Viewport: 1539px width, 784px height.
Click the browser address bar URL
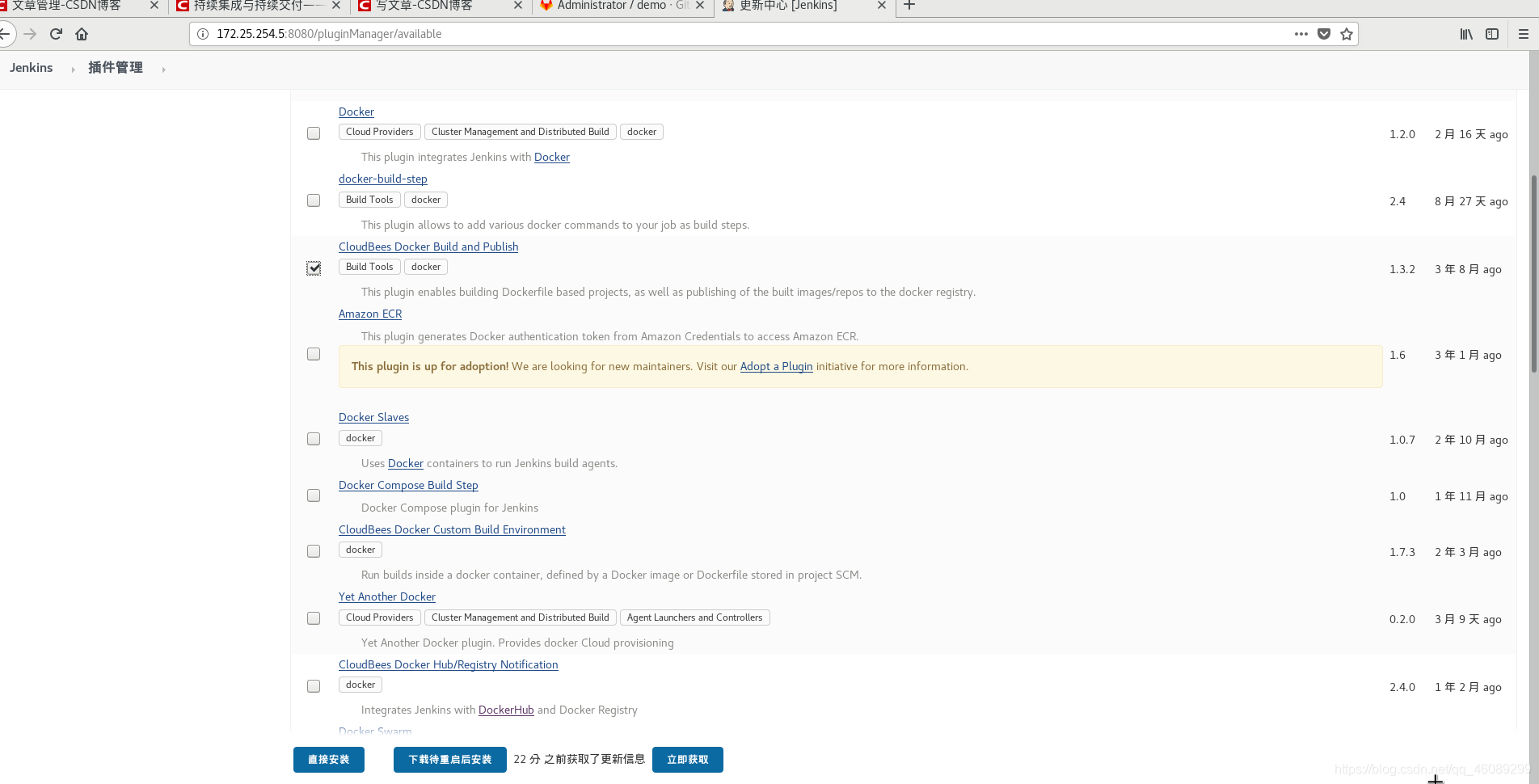pos(329,34)
